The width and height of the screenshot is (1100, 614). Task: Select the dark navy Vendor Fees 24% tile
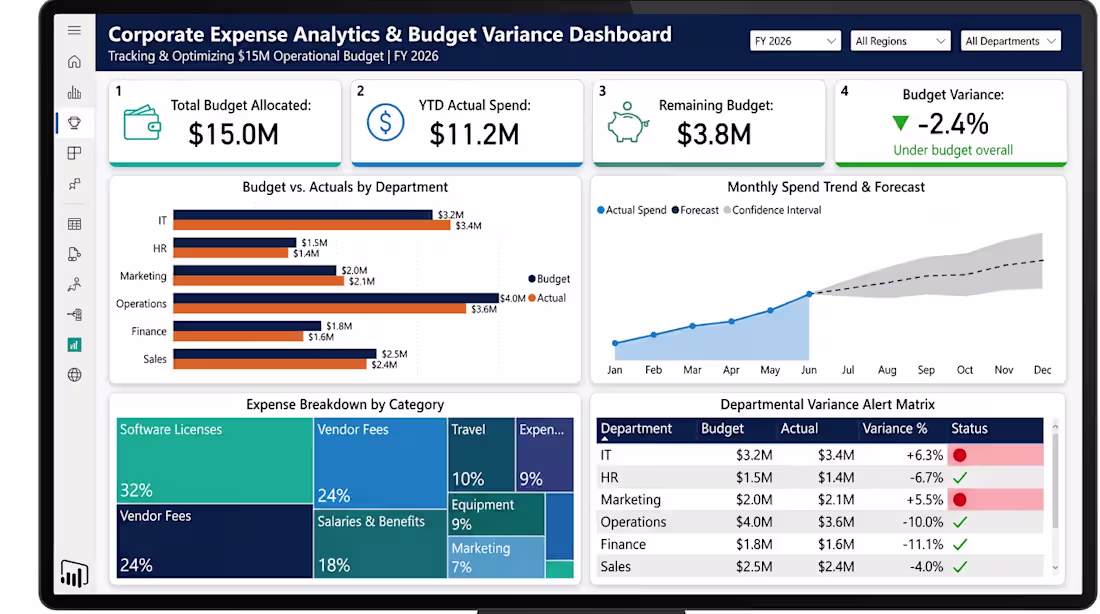(x=215, y=541)
